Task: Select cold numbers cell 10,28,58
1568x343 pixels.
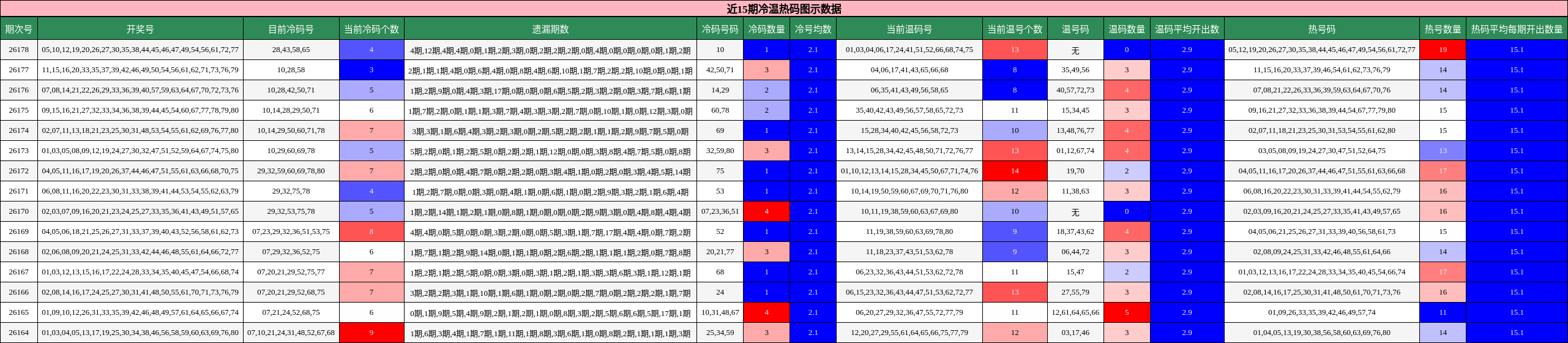Action: tap(291, 70)
